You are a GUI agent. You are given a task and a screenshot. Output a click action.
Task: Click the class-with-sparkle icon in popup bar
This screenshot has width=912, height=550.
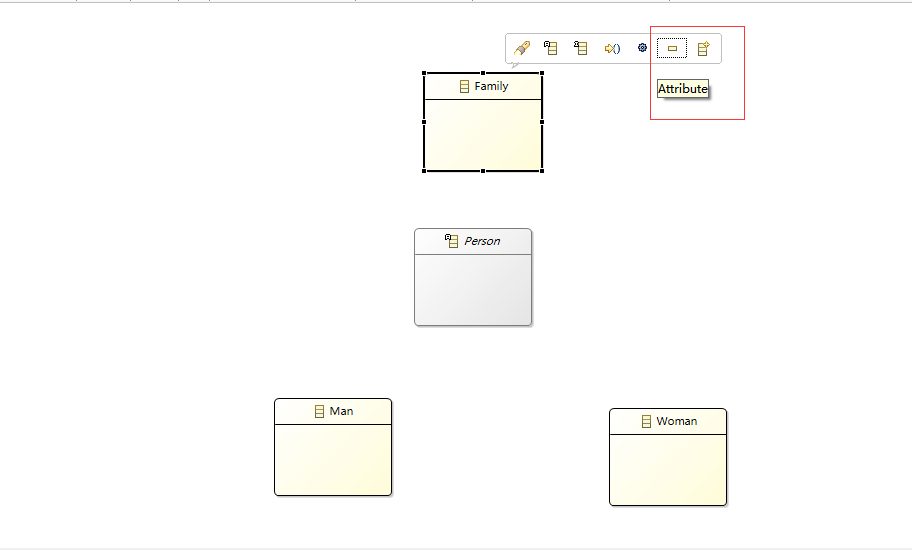click(703, 48)
